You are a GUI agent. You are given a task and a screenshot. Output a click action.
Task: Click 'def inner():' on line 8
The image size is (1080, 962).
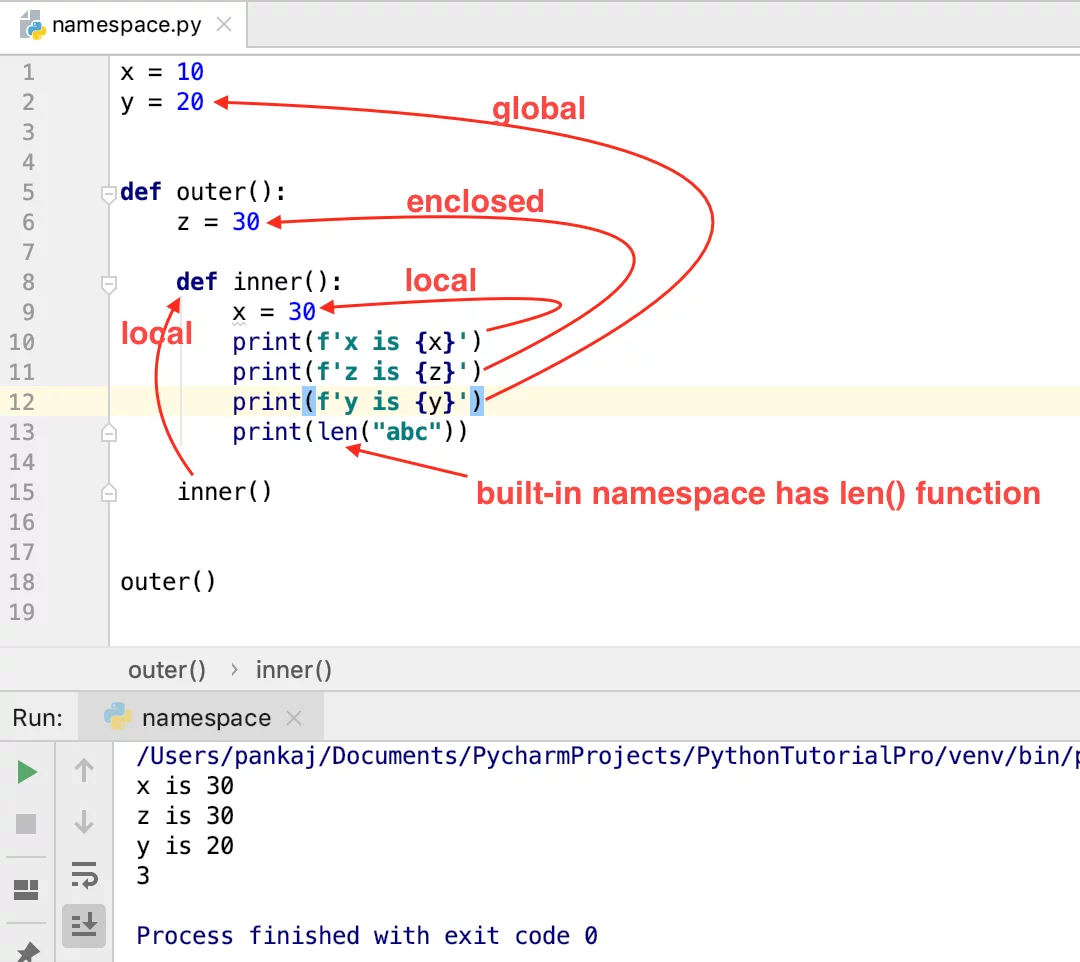(x=259, y=282)
